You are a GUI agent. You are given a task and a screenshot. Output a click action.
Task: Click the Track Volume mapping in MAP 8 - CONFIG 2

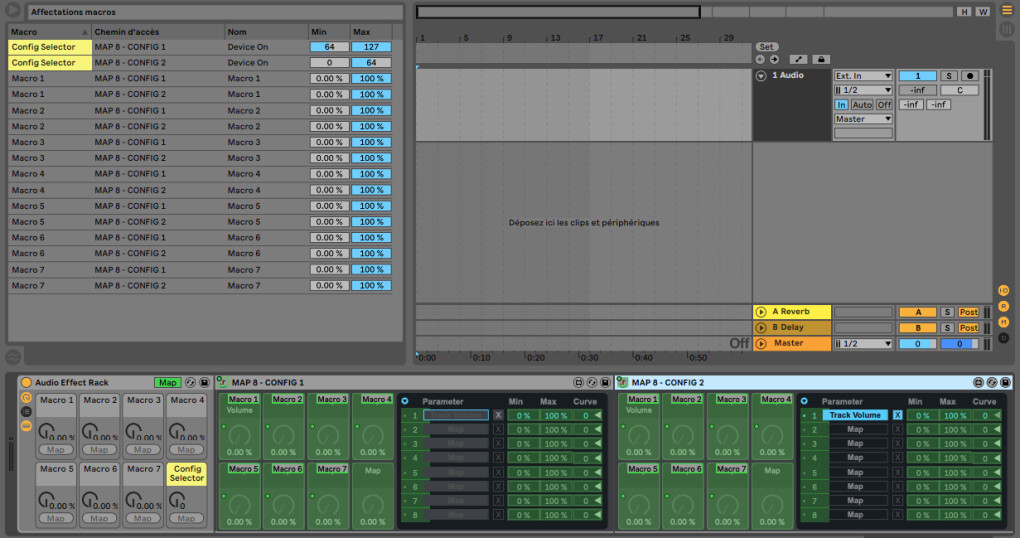pyautogui.click(x=855, y=415)
